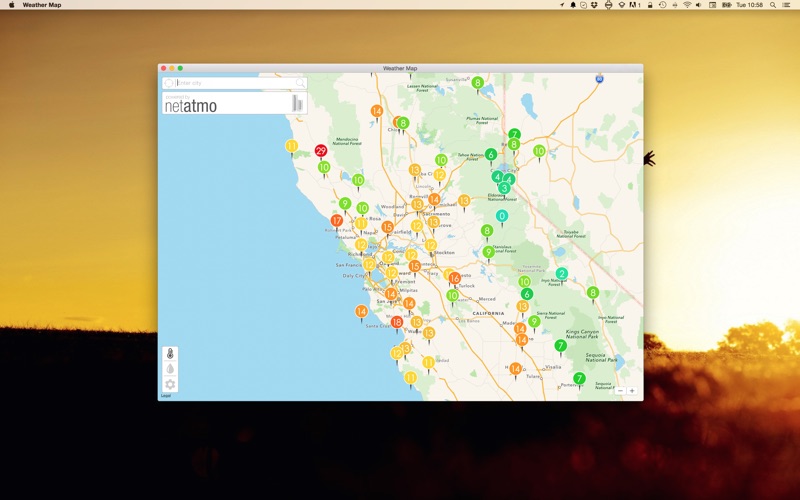Click the 'Enter city' search field
Screen dimensions: 800x500
235,83
